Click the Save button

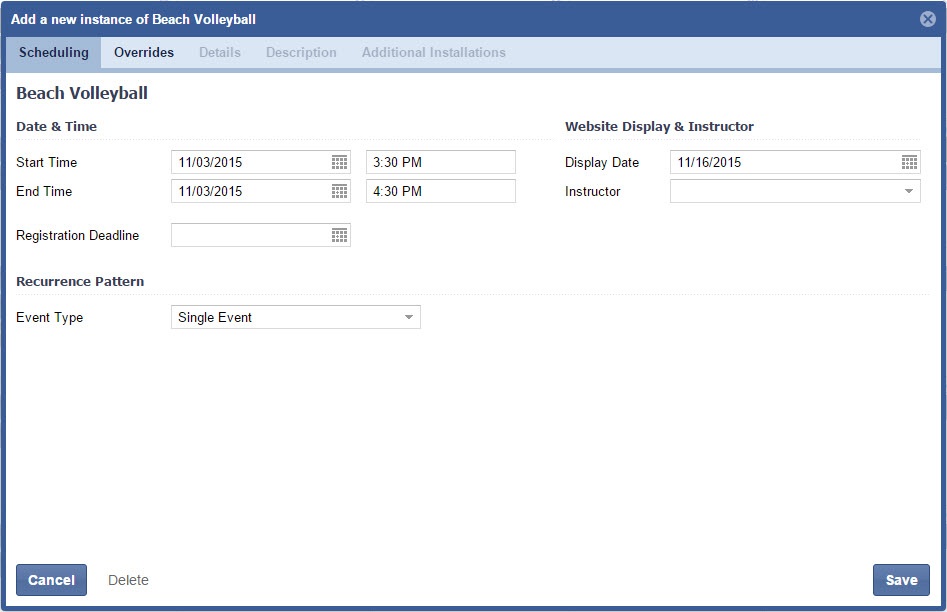(901, 580)
